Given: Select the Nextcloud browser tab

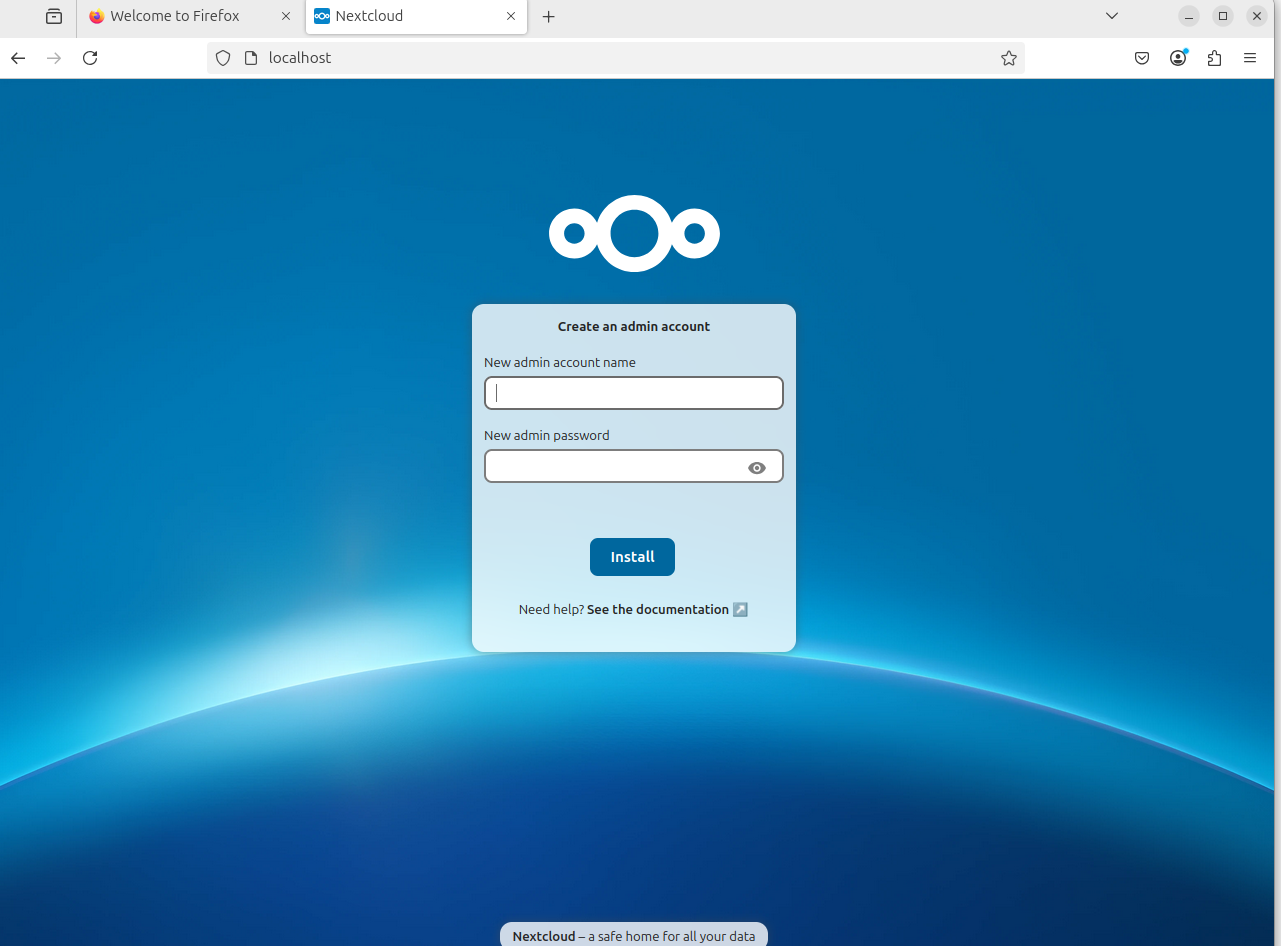Looking at the screenshot, I should 416,17.
